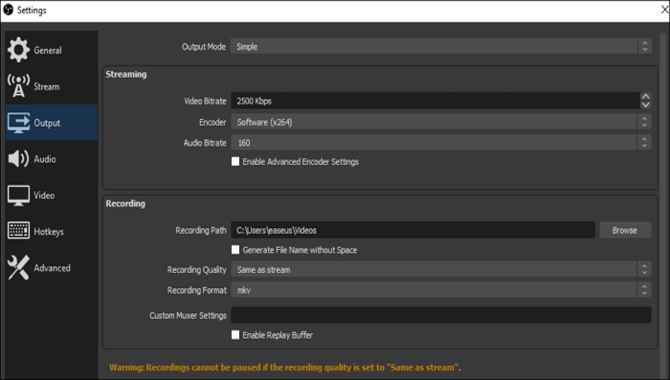Screen dimensions: 670x380
Task: Click the Recording Format label
Action: point(197,290)
